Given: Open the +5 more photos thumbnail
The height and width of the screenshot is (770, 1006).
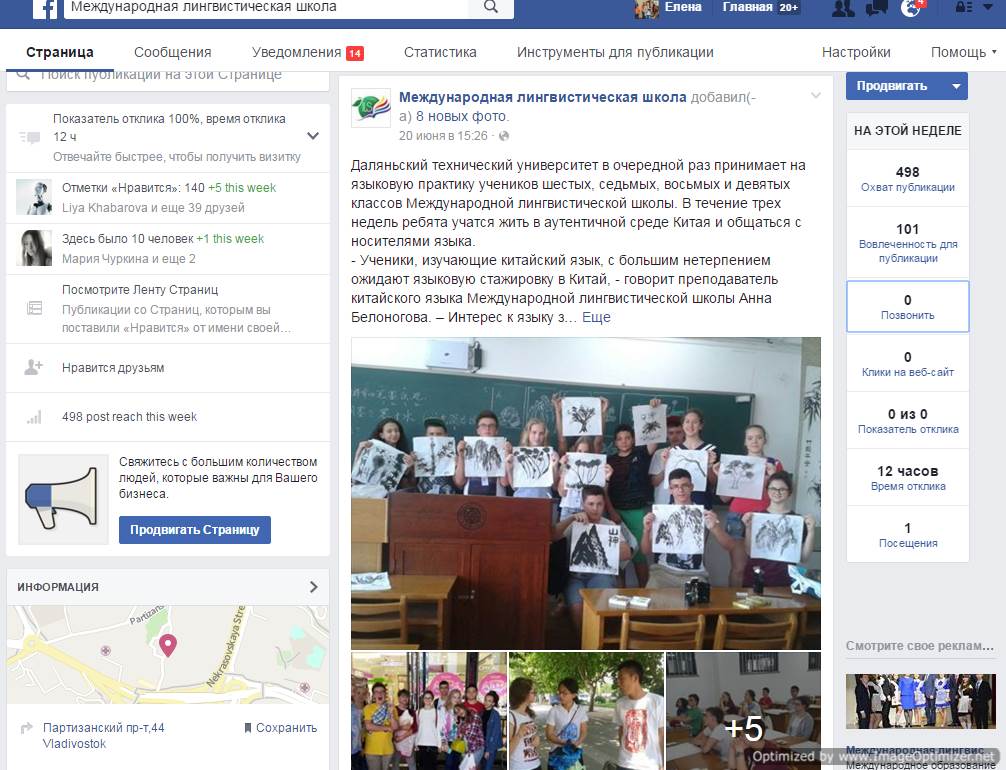Looking at the screenshot, I should point(744,711).
